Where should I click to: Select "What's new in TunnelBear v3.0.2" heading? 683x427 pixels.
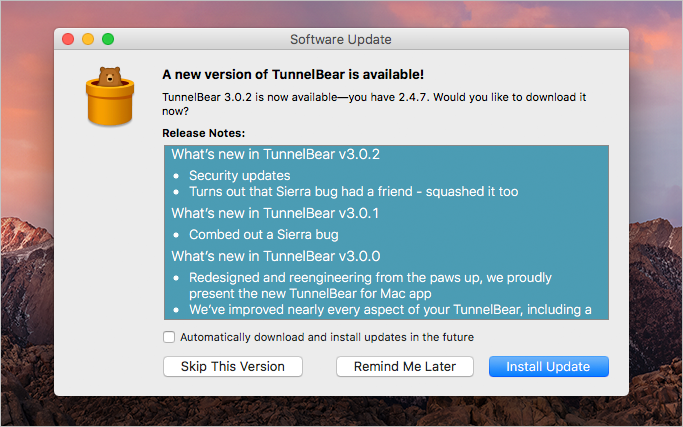click(275, 154)
